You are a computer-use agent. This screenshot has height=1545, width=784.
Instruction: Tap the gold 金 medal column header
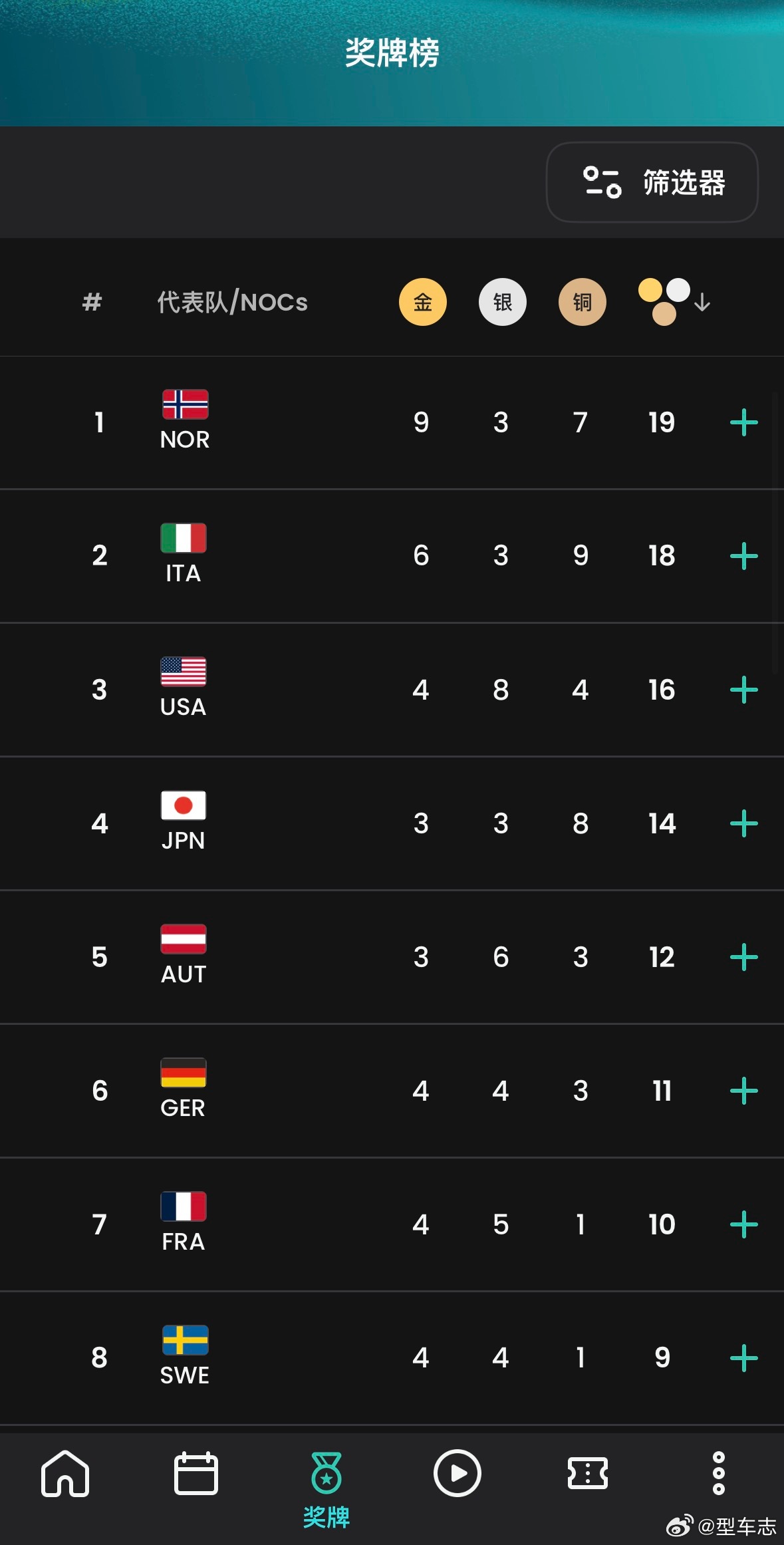(422, 302)
